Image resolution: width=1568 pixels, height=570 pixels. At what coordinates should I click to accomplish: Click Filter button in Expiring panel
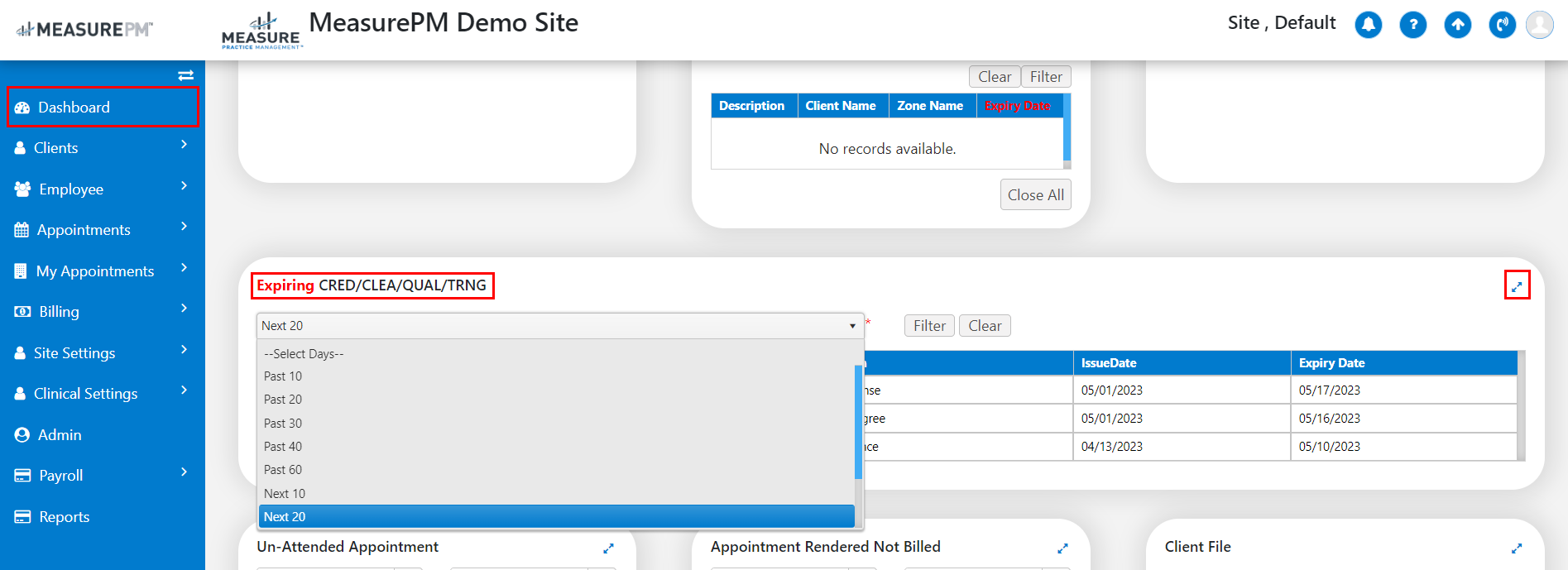pos(929,326)
